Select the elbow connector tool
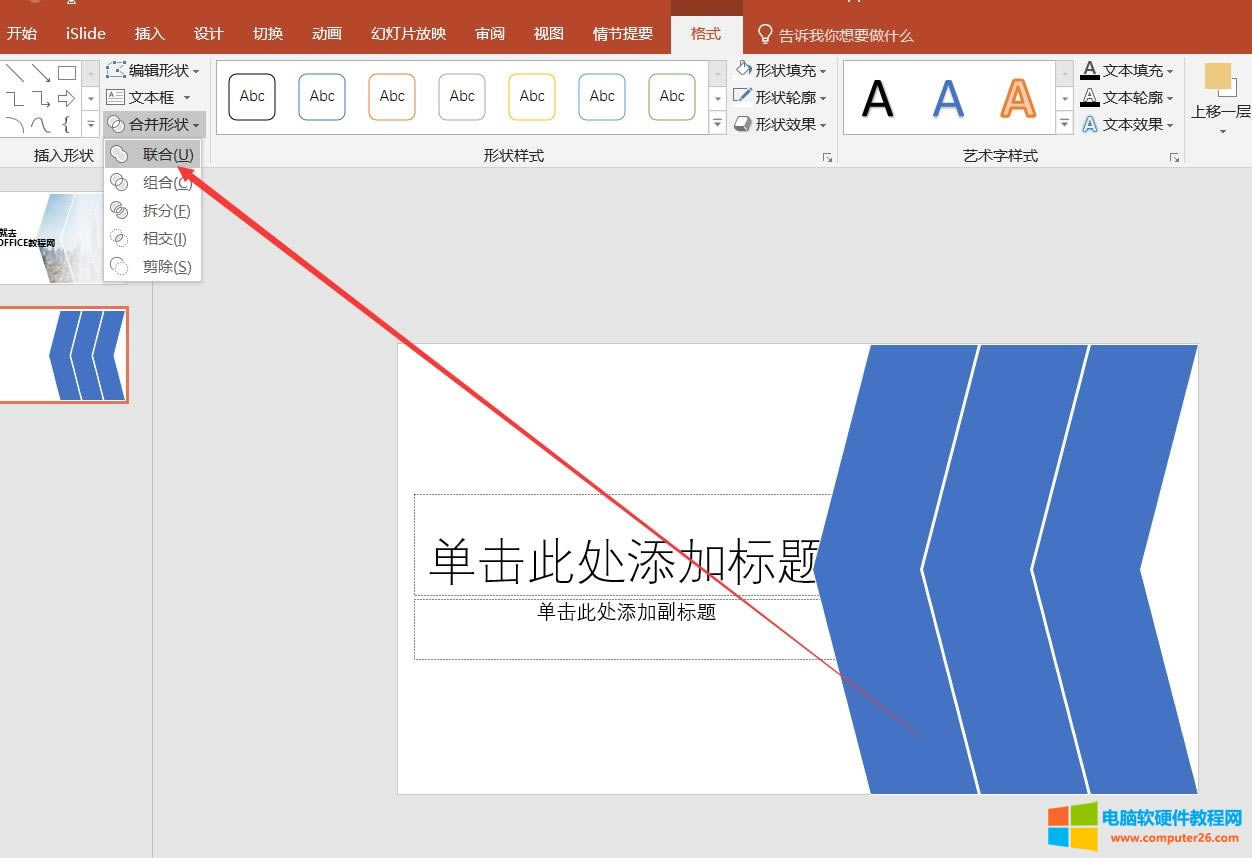This screenshot has width=1252, height=858. point(13,97)
